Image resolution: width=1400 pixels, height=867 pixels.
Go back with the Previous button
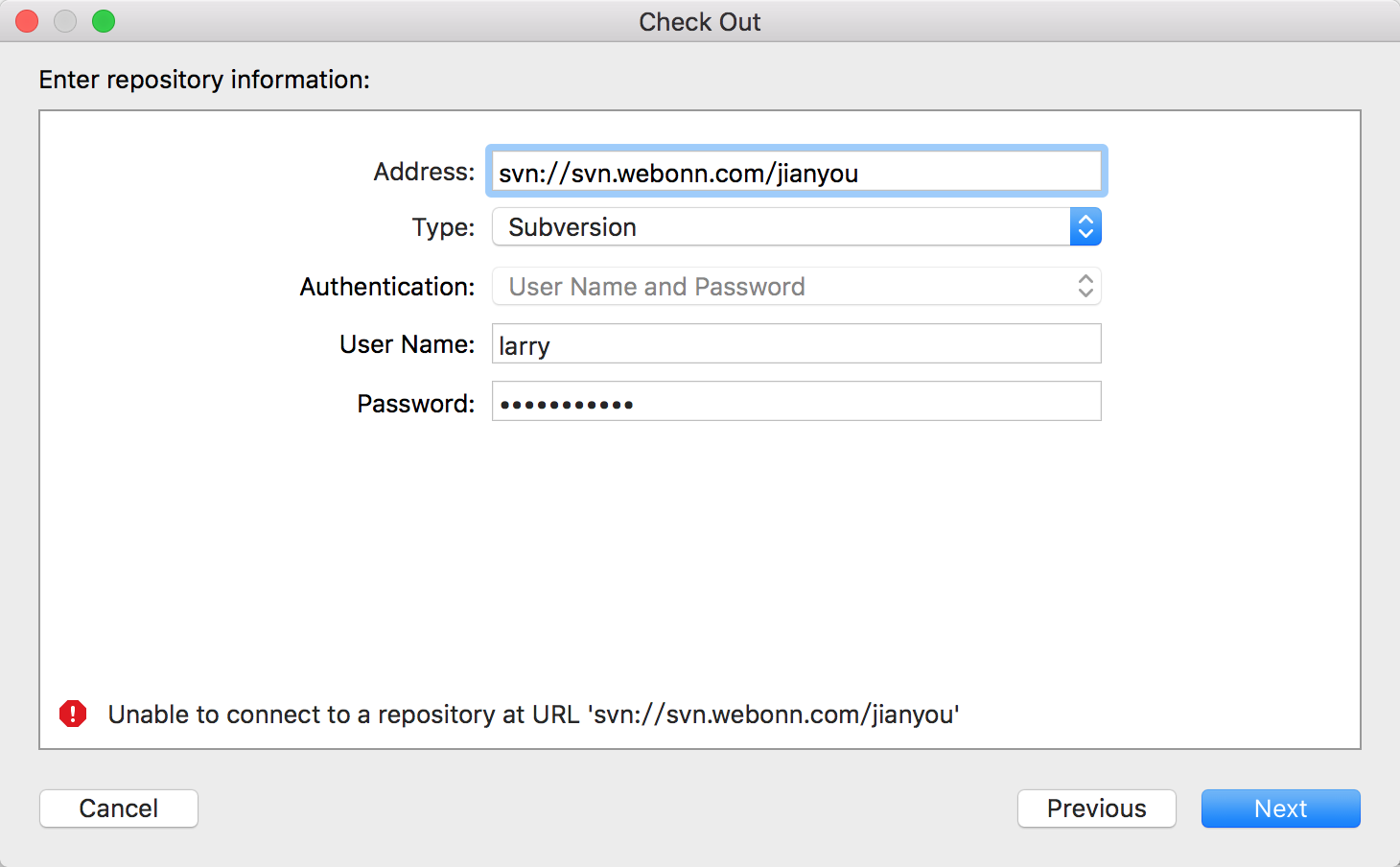tap(1096, 808)
